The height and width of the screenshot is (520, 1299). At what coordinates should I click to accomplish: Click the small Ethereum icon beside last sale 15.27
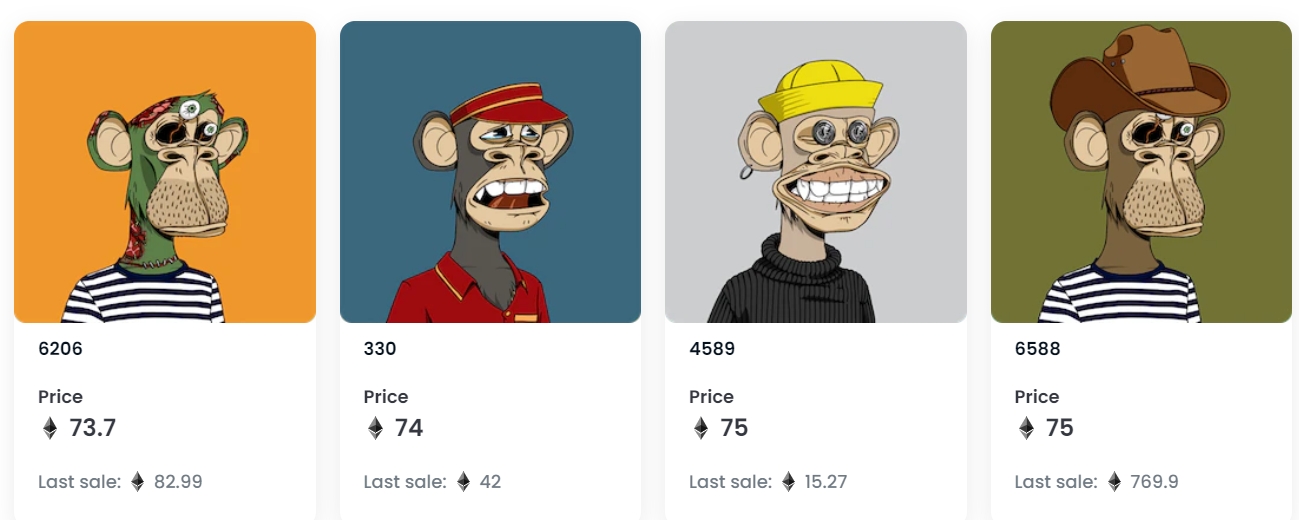(x=788, y=482)
